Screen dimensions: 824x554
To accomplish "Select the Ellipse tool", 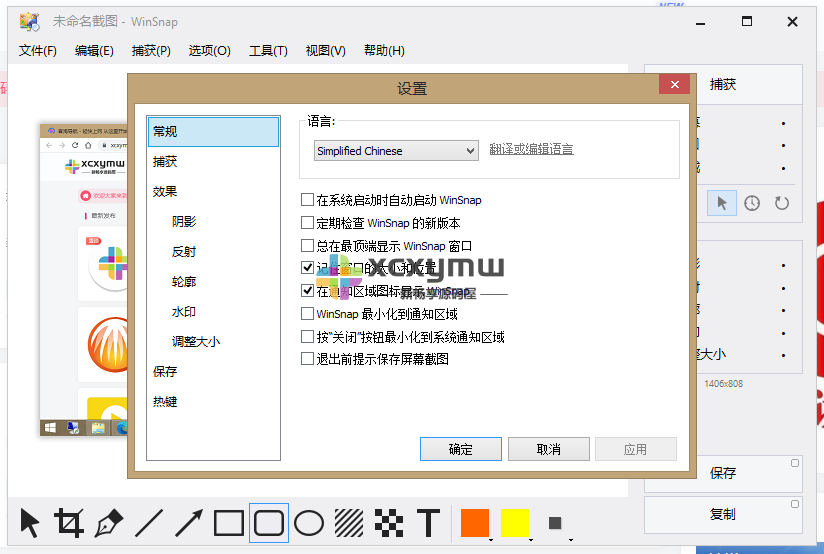I will point(308,522).
